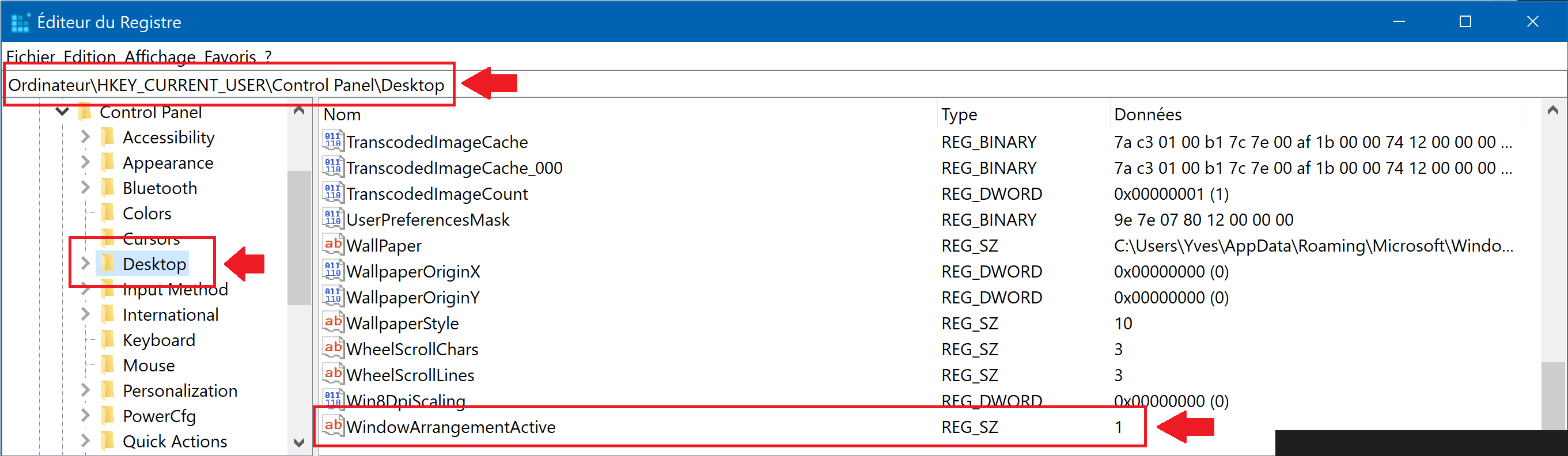Image resolution: width=1568 pixels, height=456 pixels.
Task: Open the Affichage menu
Action: pyautogui.click(x=160, y=56)
